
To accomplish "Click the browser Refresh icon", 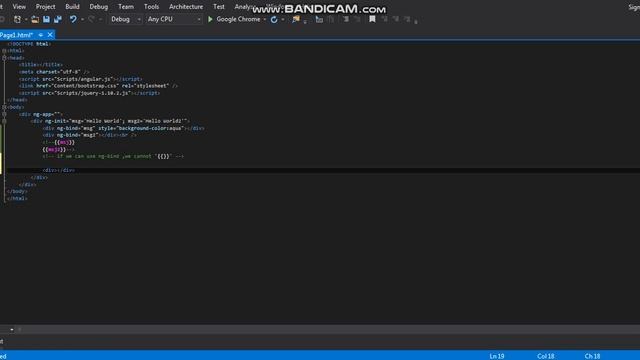I will 274,19.
